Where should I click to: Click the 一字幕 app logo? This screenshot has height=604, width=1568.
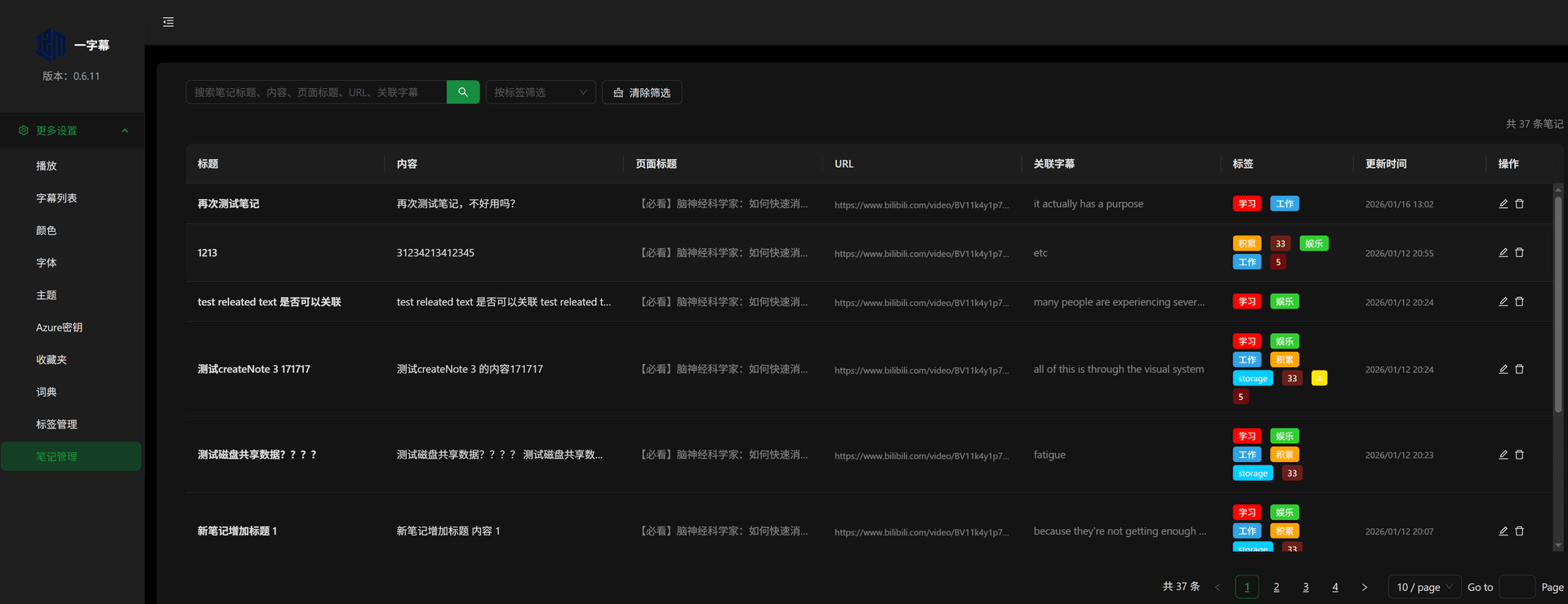pos(50,45)
